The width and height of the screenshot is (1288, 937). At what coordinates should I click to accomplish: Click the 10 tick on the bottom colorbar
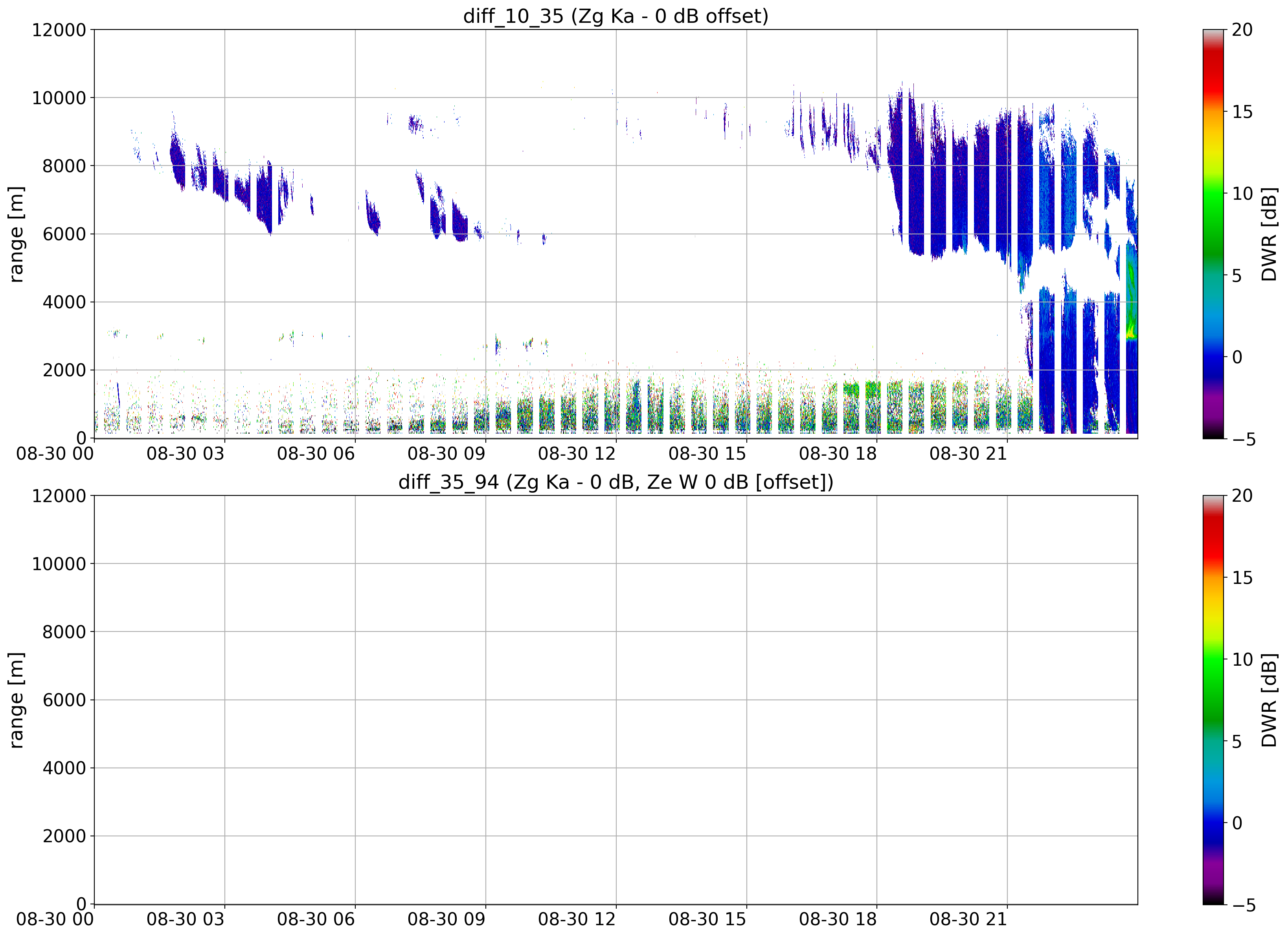click(x=1242, y=660)
